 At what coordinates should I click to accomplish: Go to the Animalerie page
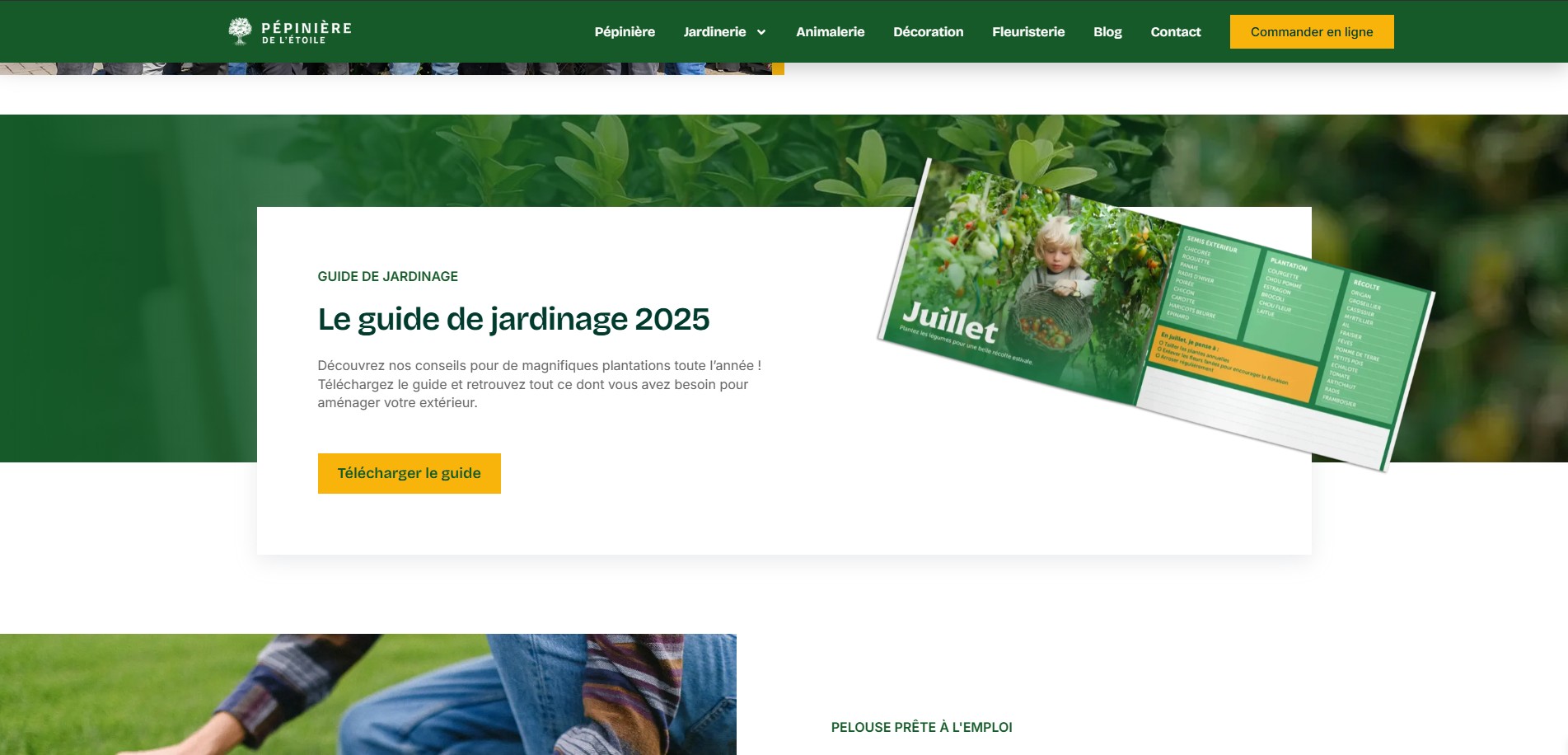[830, 31]
